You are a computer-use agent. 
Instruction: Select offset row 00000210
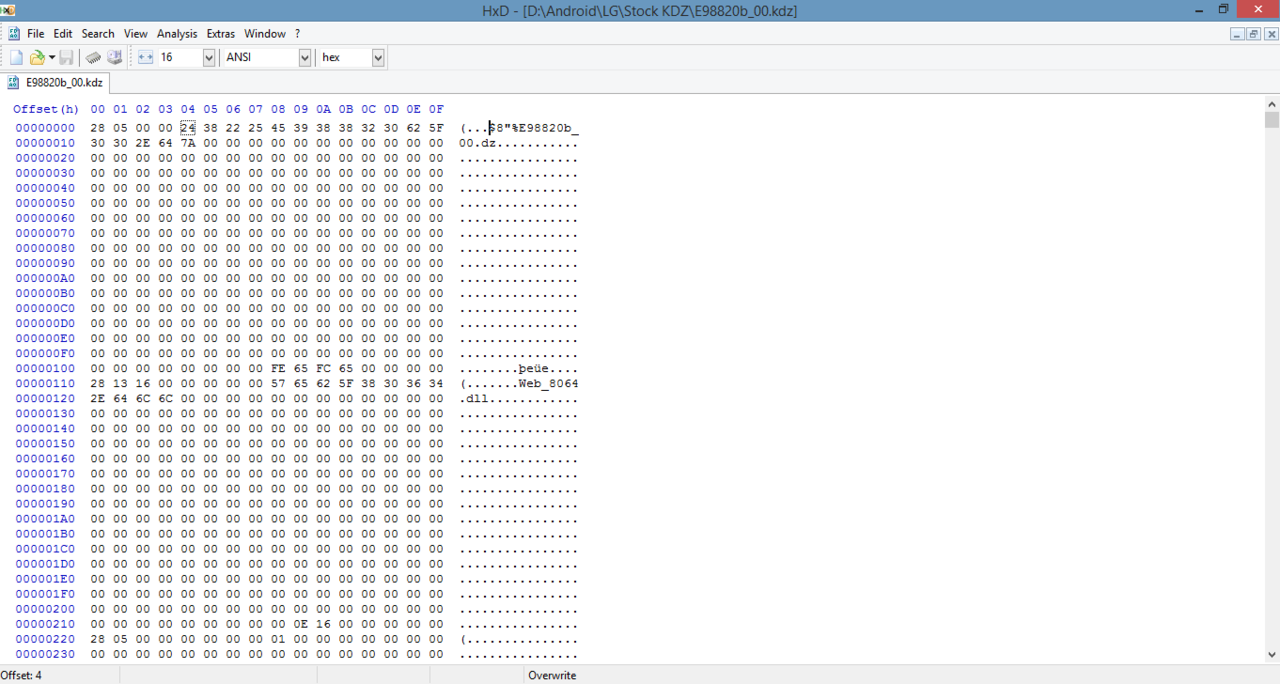[x=45, y=624]
